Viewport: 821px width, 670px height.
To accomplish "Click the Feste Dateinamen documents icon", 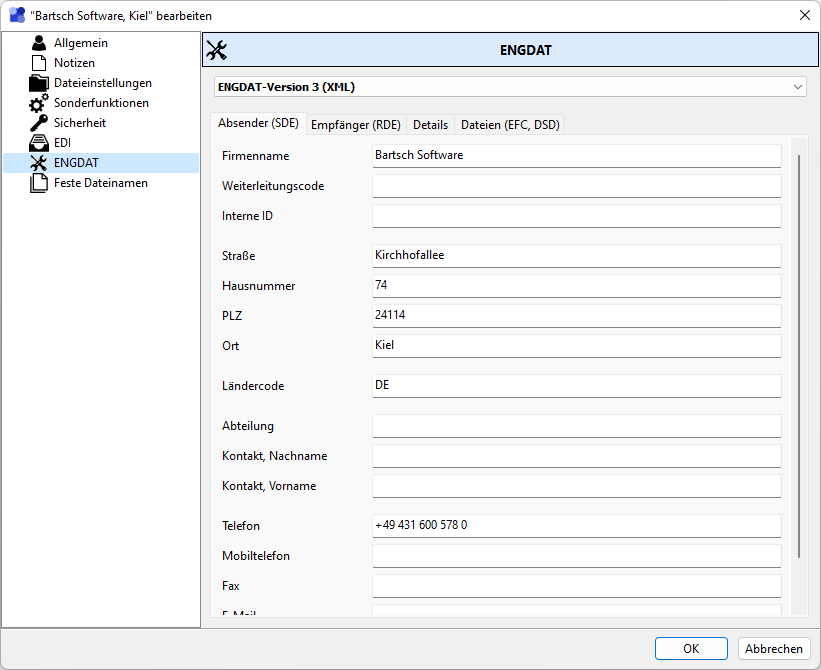I will [x=39, y=183].
